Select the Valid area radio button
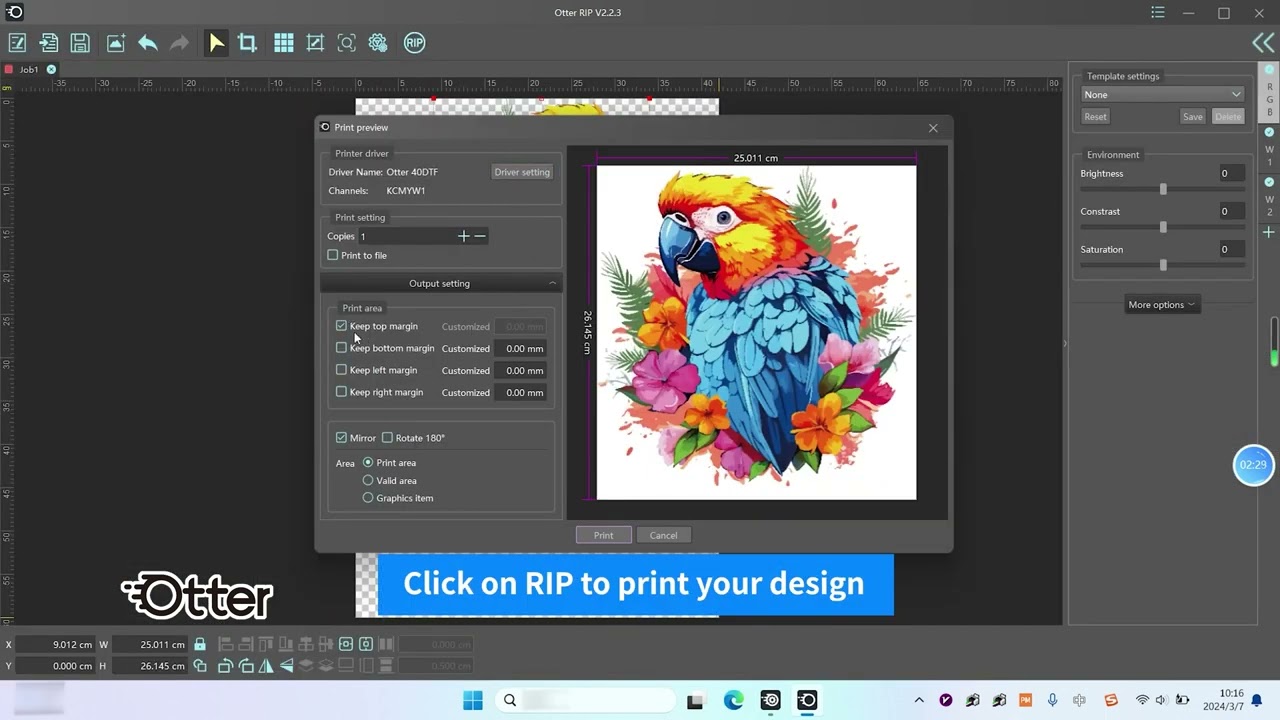Image resolution: width=1280 pixels, height=720 pixels. (368, 481)
